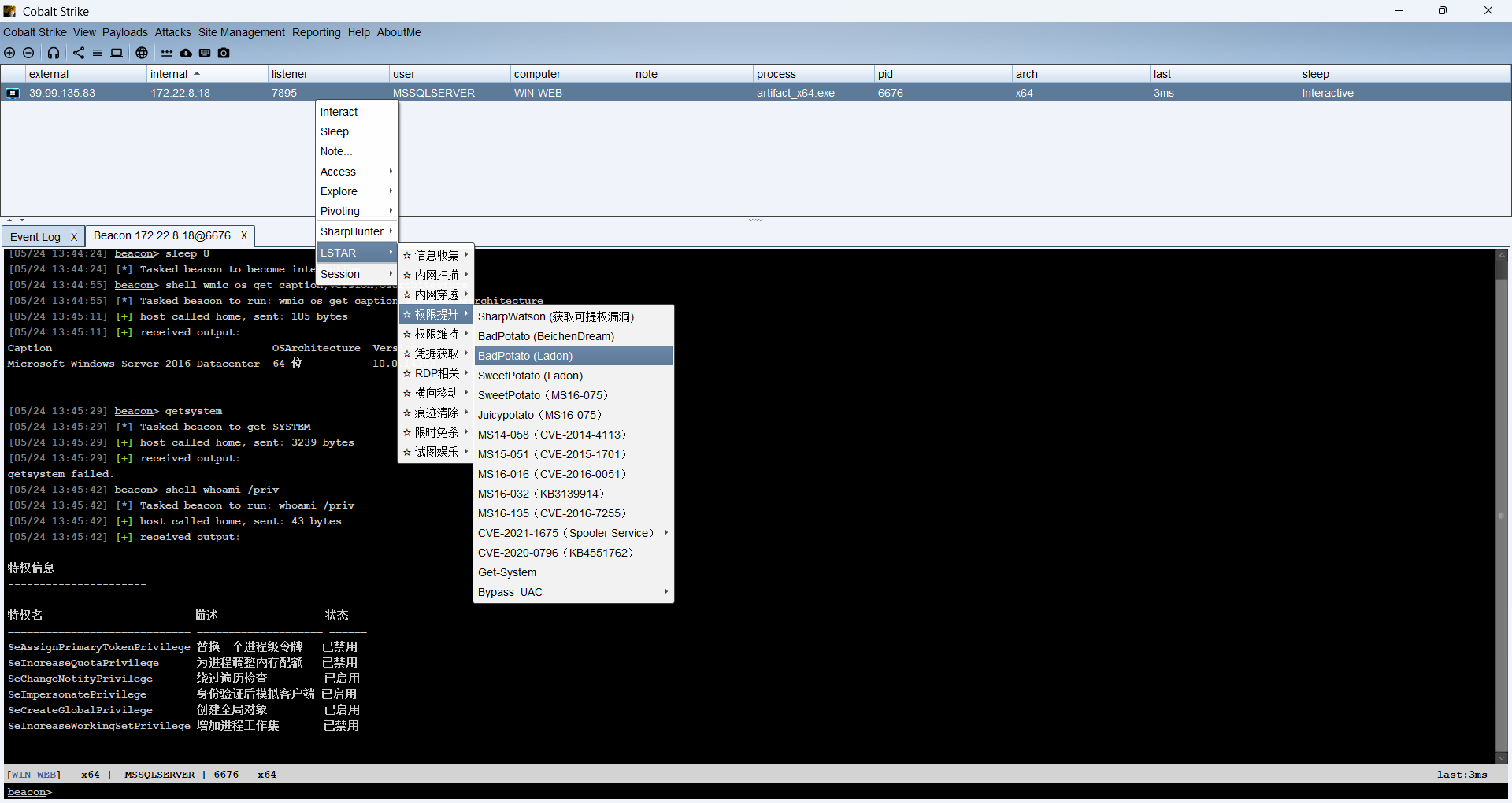The width and height of the screenshot is (1512, 803).
Task: Select SweetPotato (MS16-075)
Action: coord(573,395)
